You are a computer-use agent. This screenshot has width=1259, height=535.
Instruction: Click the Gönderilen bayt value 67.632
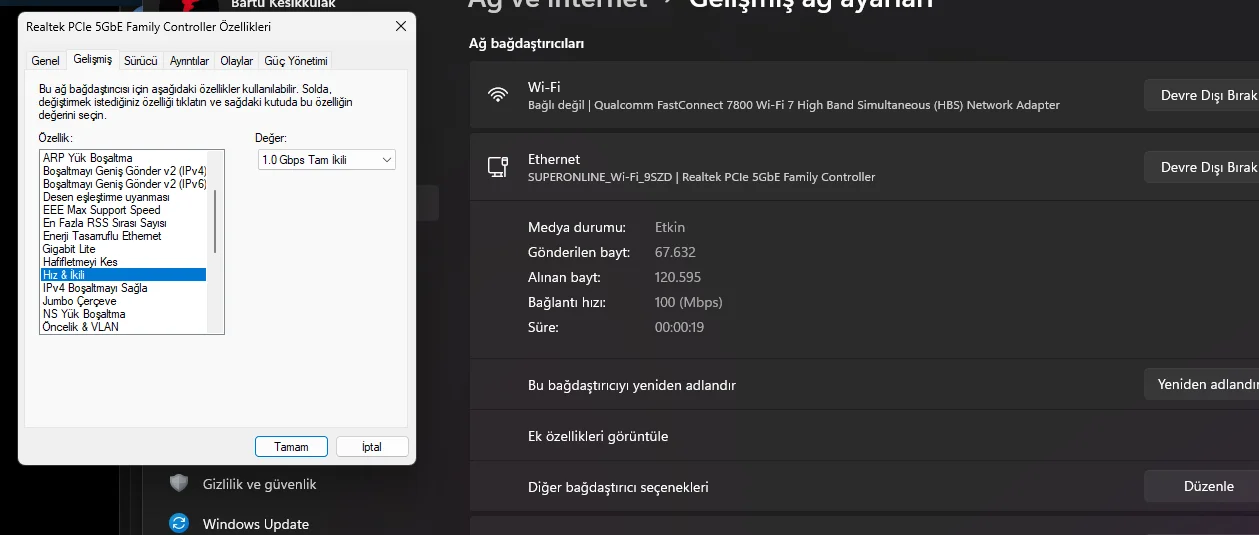click(x=675, y=252)
